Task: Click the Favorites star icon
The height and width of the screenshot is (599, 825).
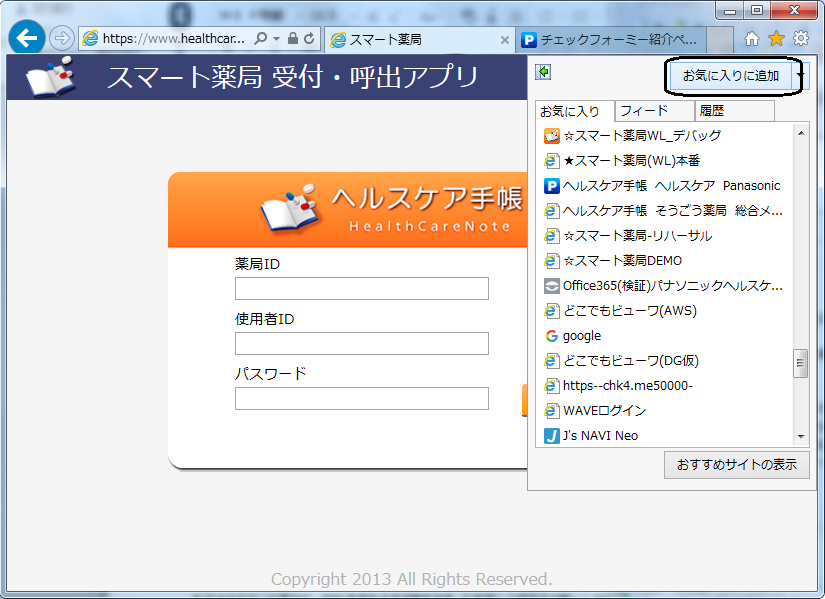Action: coord(777,38)
